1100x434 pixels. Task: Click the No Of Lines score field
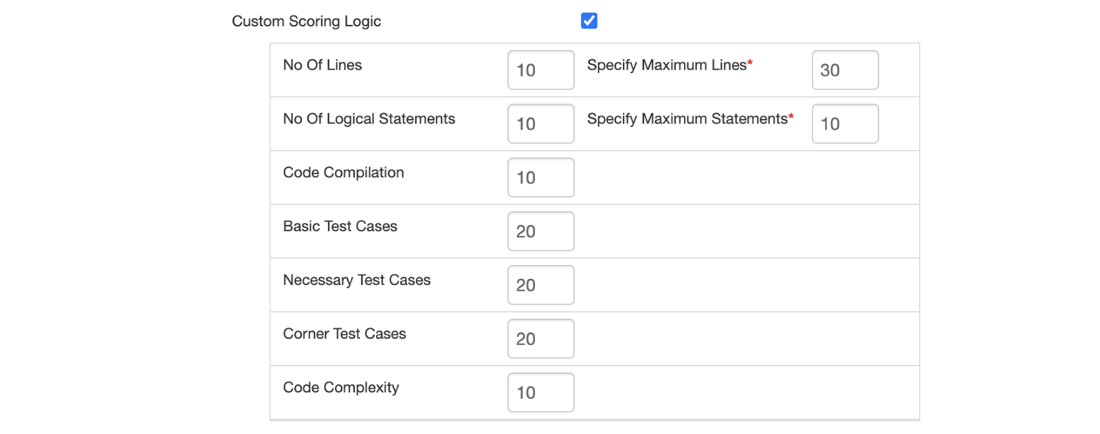click(540, 70)
